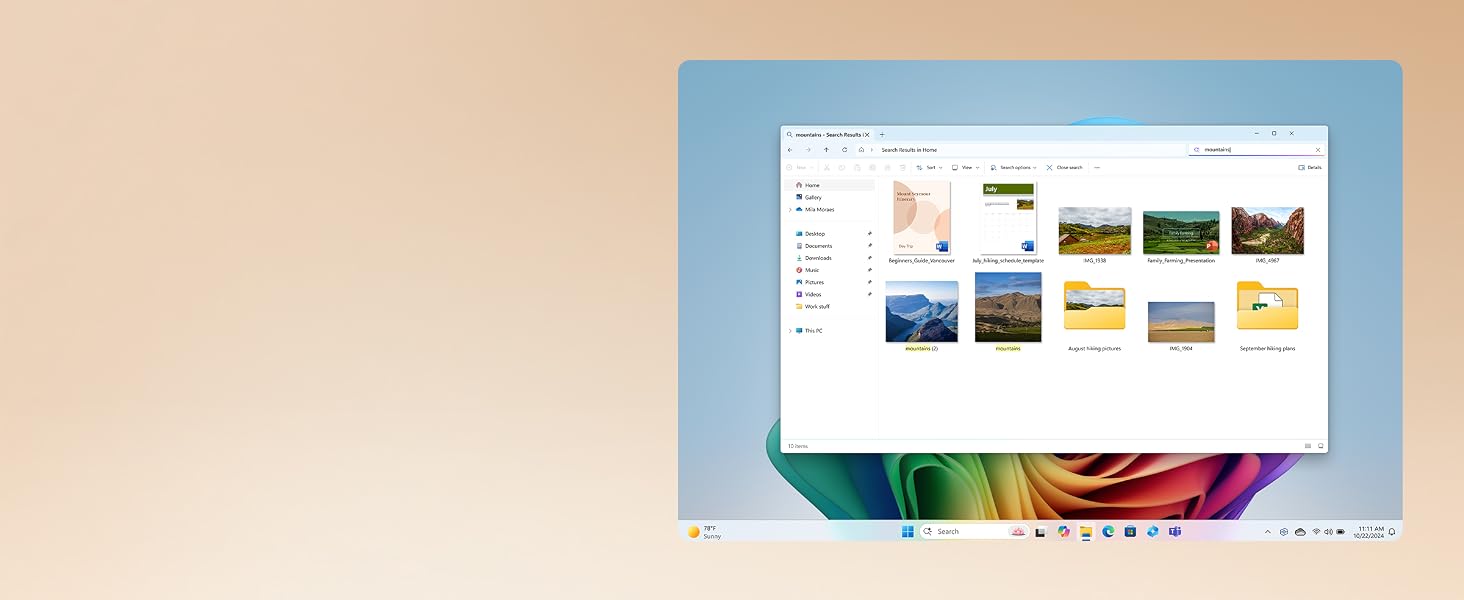Expand the This PC node
This screenshot has height=600, width=1464.
pyautogui.click(x=790, y=331)
